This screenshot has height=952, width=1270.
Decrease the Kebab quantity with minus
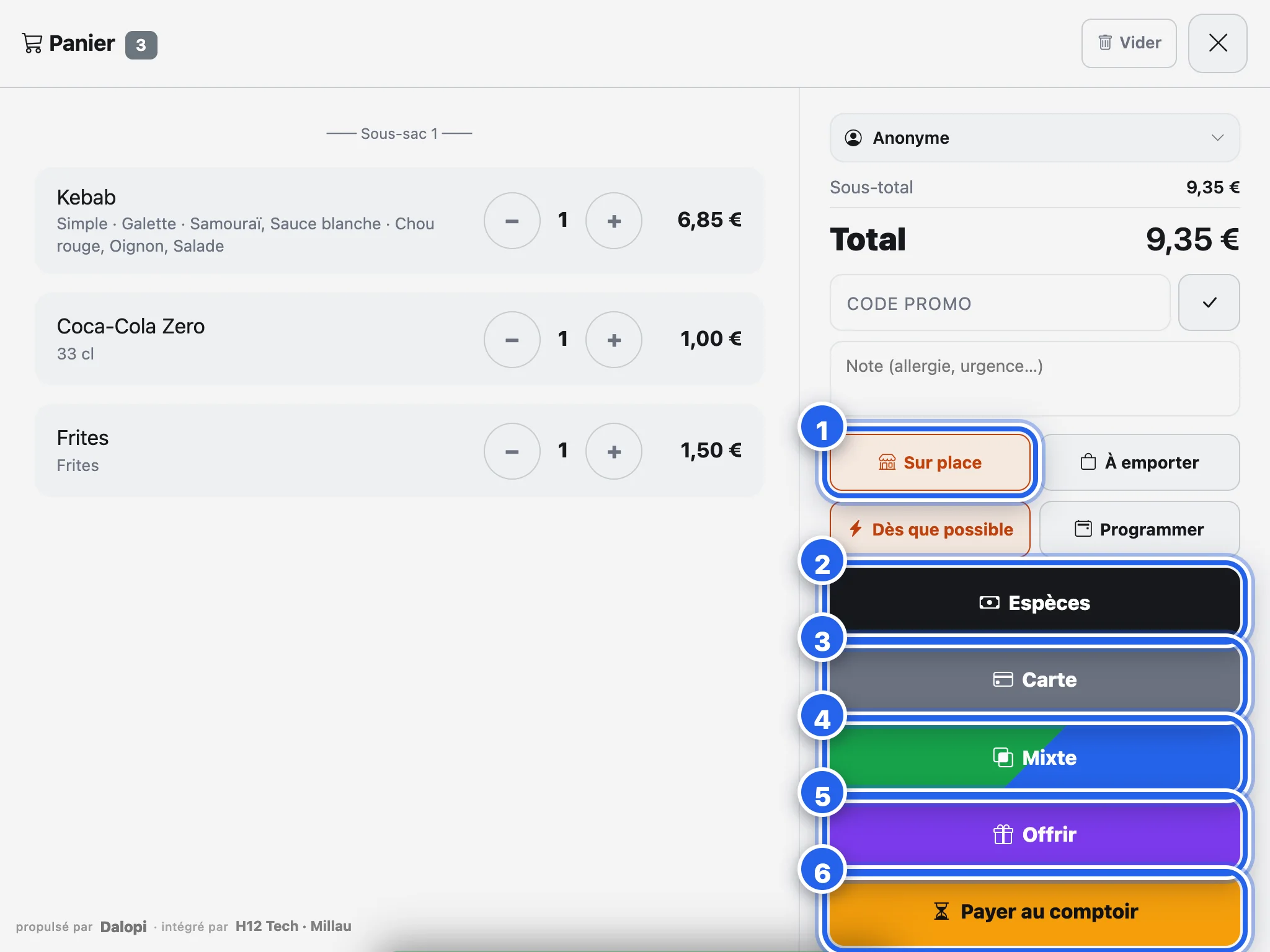coord(512,221)
